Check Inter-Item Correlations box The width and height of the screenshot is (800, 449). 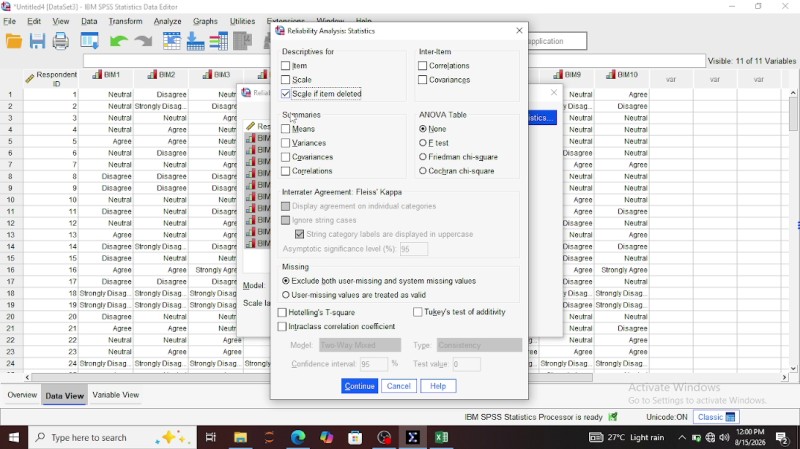422,66
